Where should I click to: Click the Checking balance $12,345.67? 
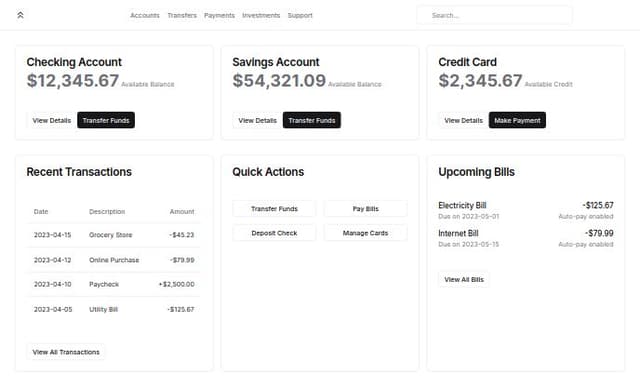[x=73, y=80]
